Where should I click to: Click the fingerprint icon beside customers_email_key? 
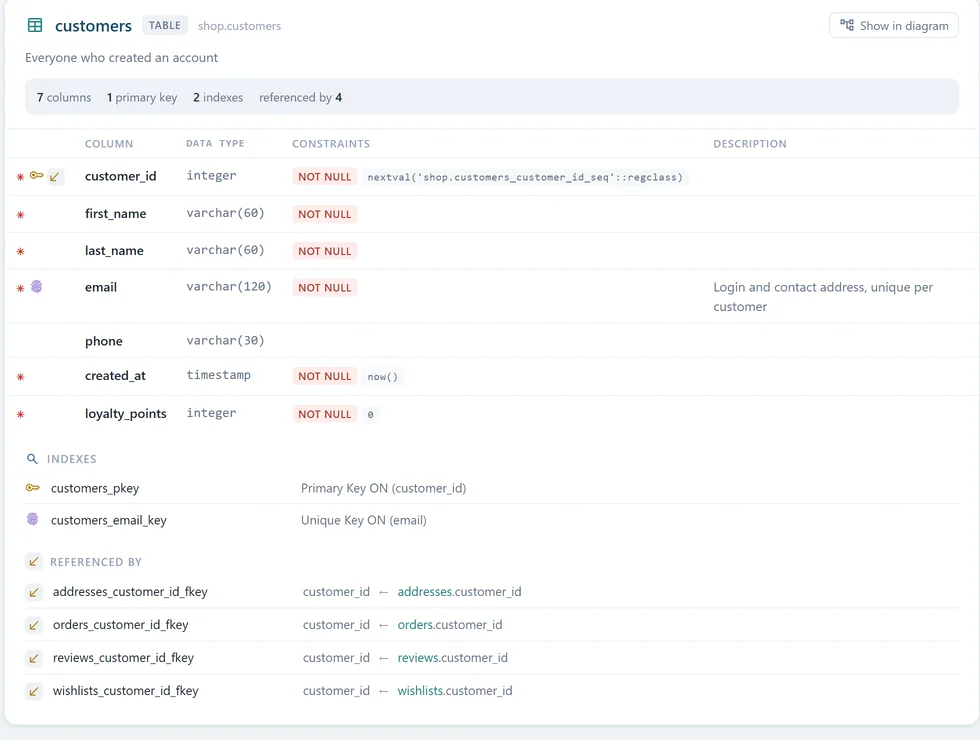32,519
